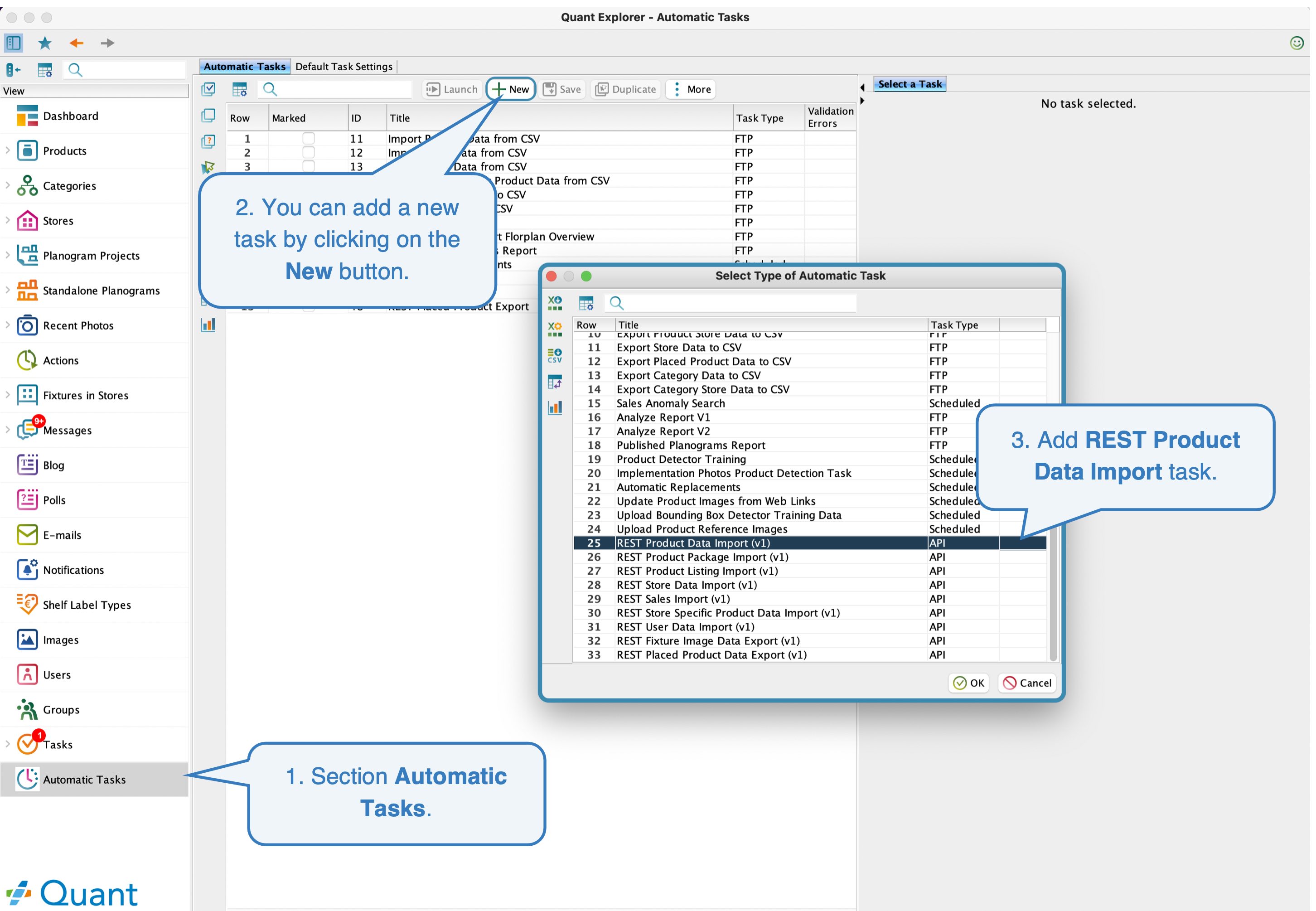1316x911 pixels.
Task: Open the Notifications icon
Action: click(27, 570)
